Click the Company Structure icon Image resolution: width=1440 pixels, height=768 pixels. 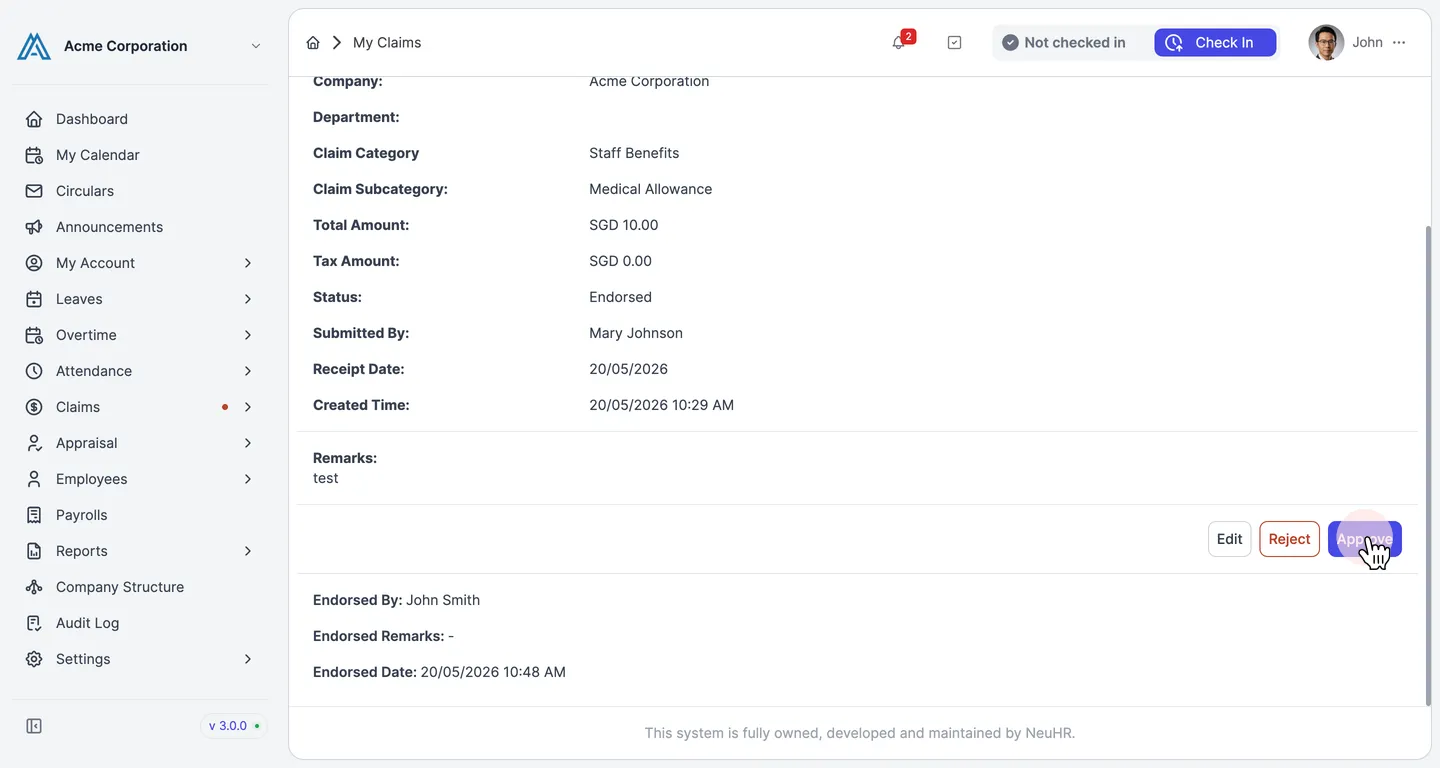[x=34, y=587]
